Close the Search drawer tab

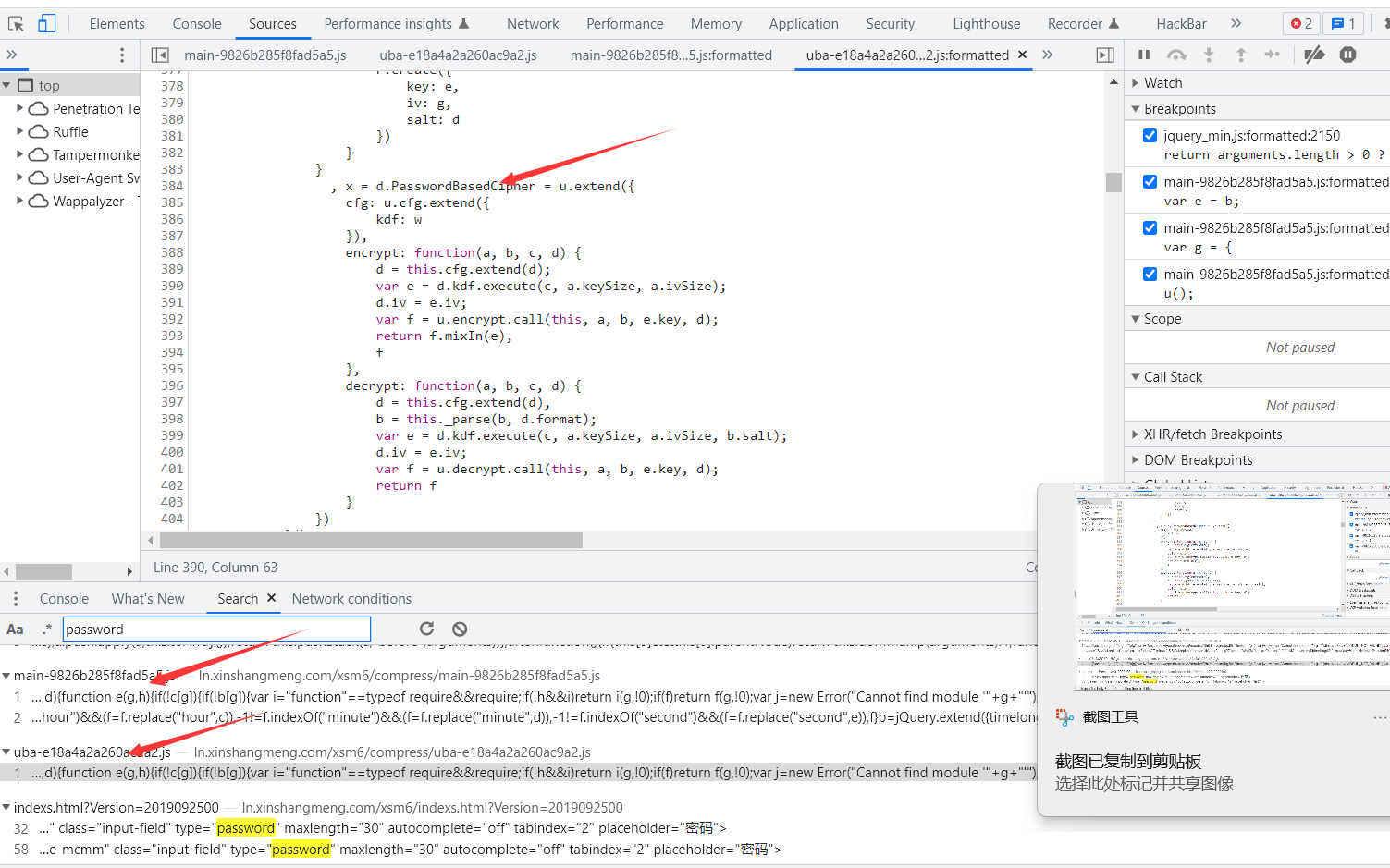[x=271, y=598]
